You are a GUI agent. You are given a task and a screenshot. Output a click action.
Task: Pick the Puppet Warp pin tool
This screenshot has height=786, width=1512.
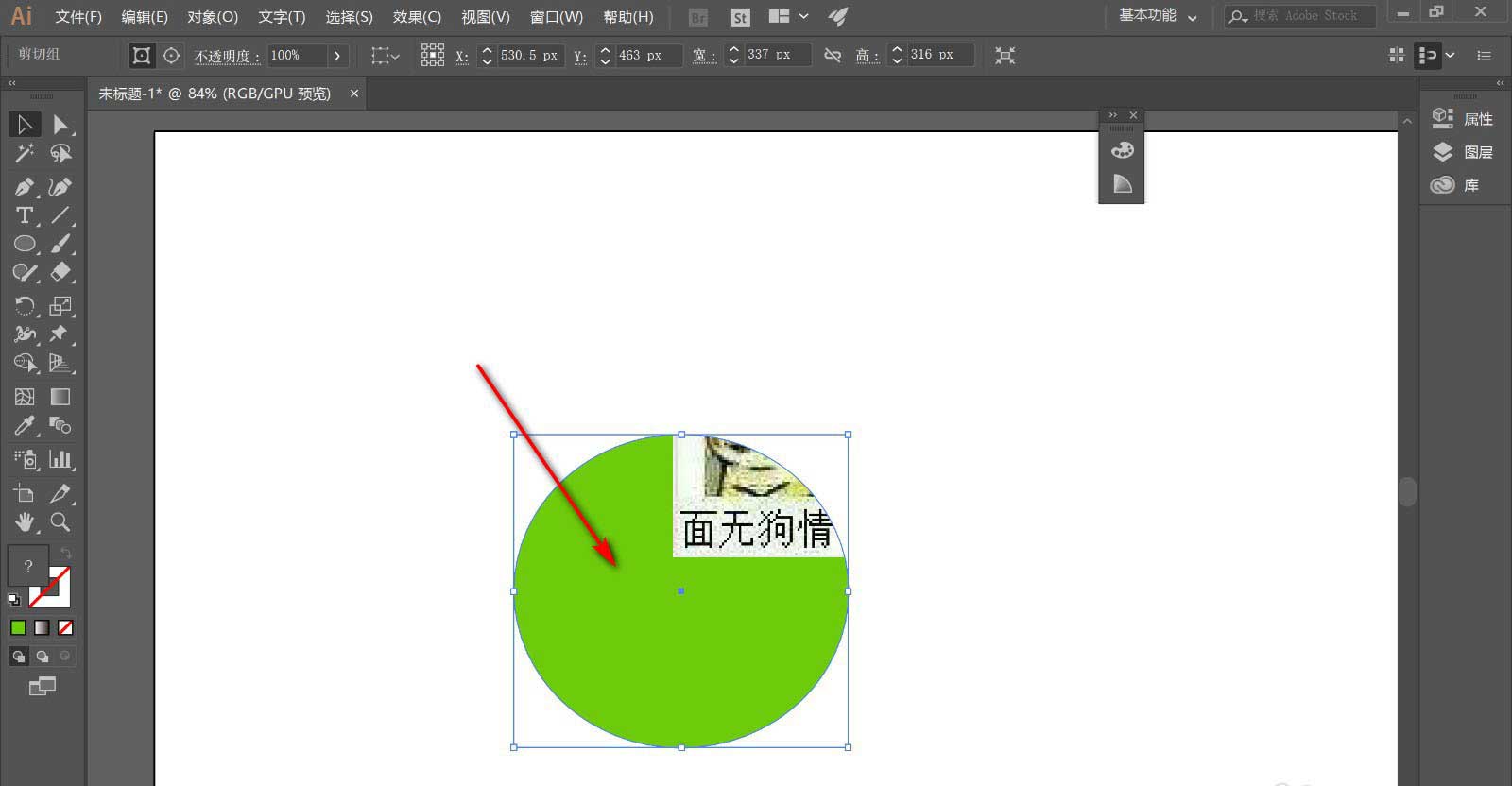pos(60,334)
